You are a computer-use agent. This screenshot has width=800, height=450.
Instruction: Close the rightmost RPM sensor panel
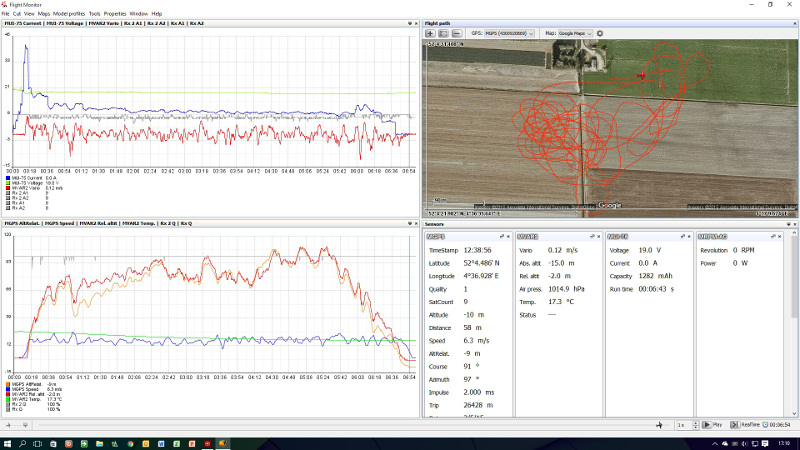[x=780, y=237]
